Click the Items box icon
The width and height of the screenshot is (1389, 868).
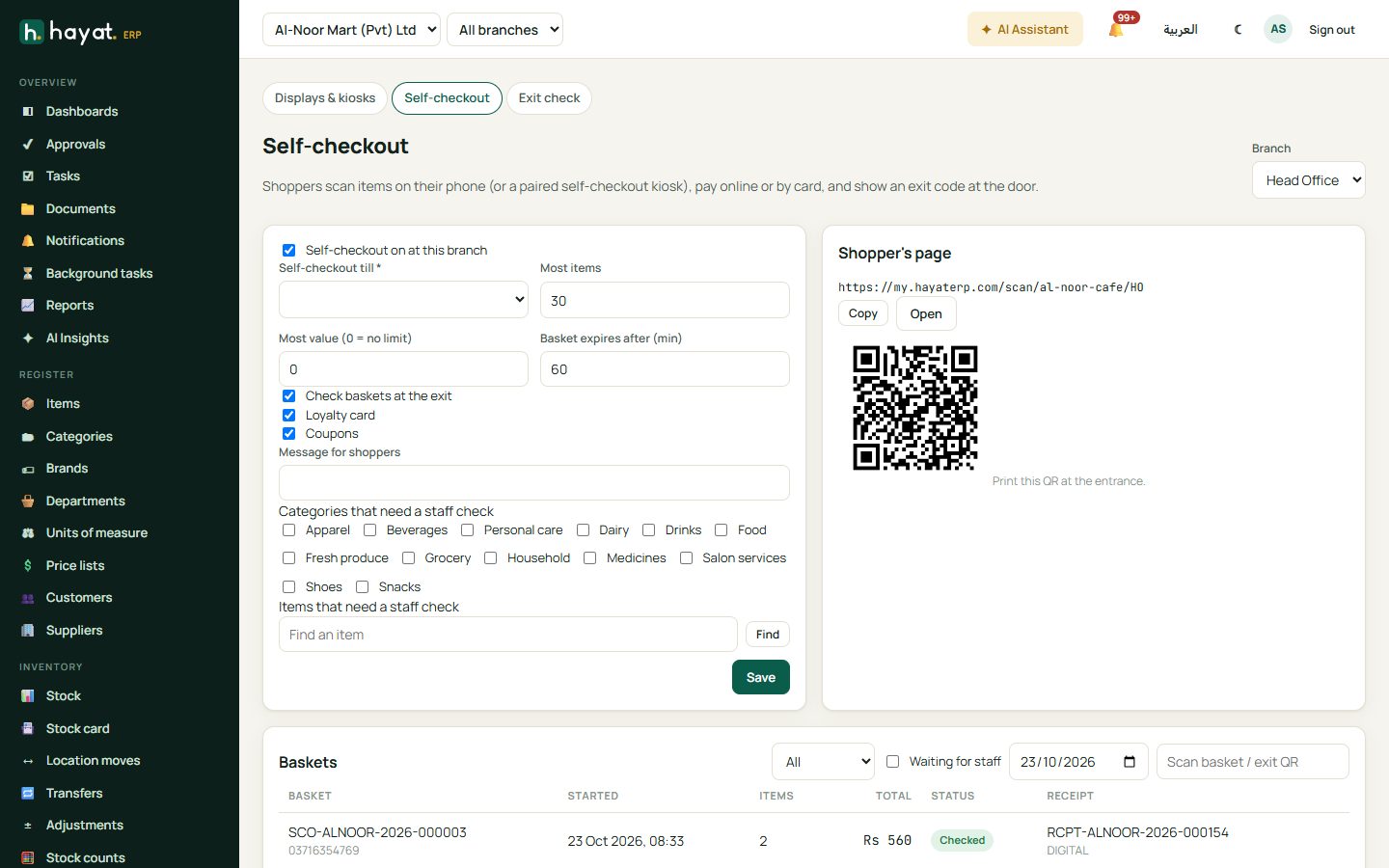click(28, 404)
